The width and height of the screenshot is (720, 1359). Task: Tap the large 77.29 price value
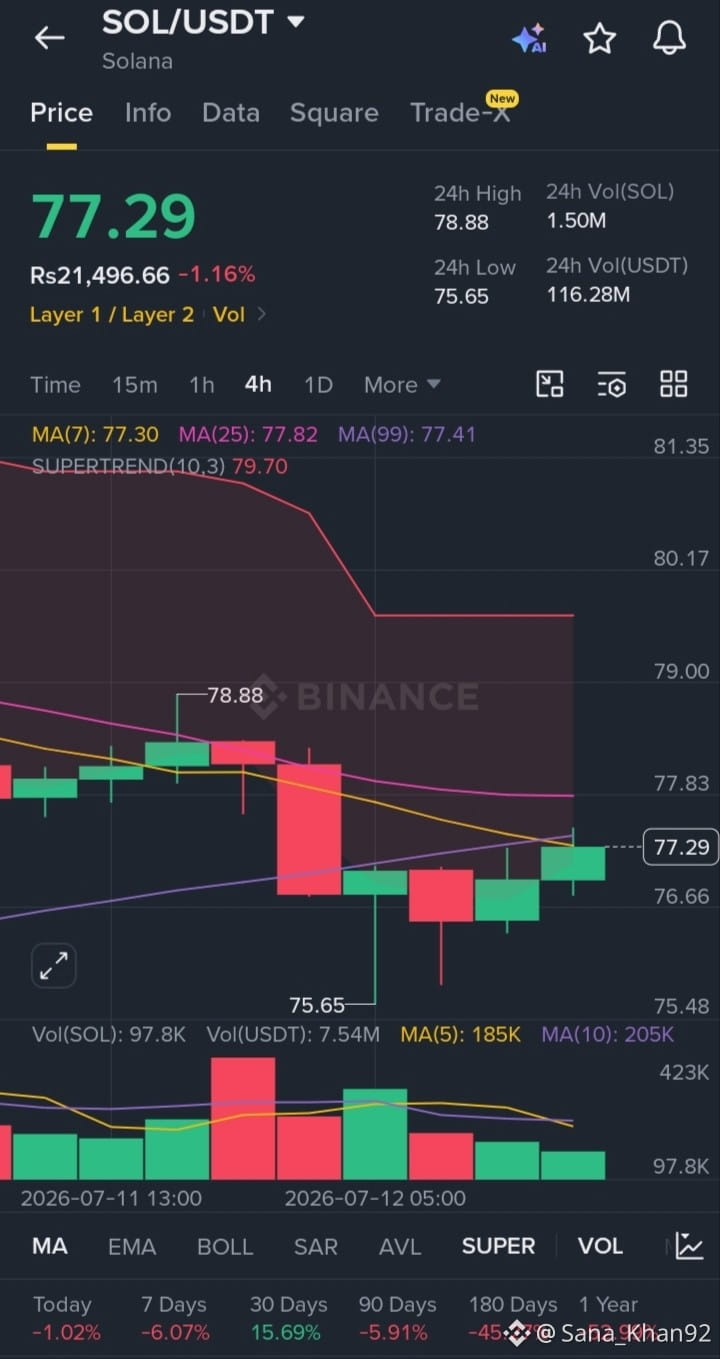click(113, 216)
